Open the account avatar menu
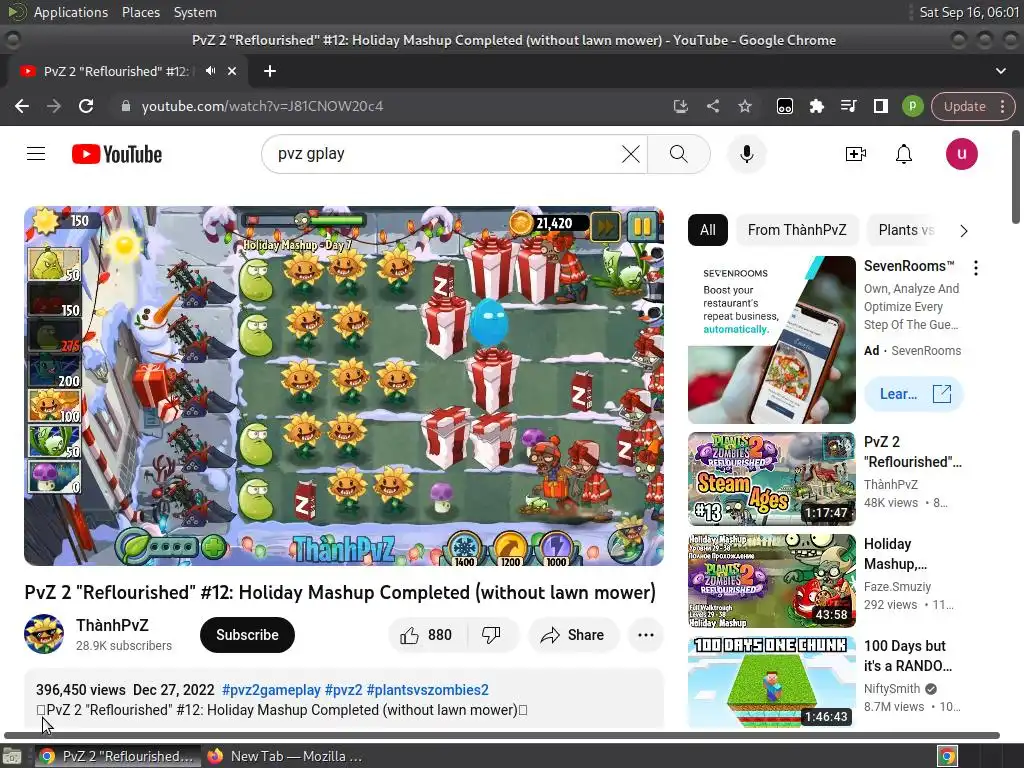 tap(961, 154)
